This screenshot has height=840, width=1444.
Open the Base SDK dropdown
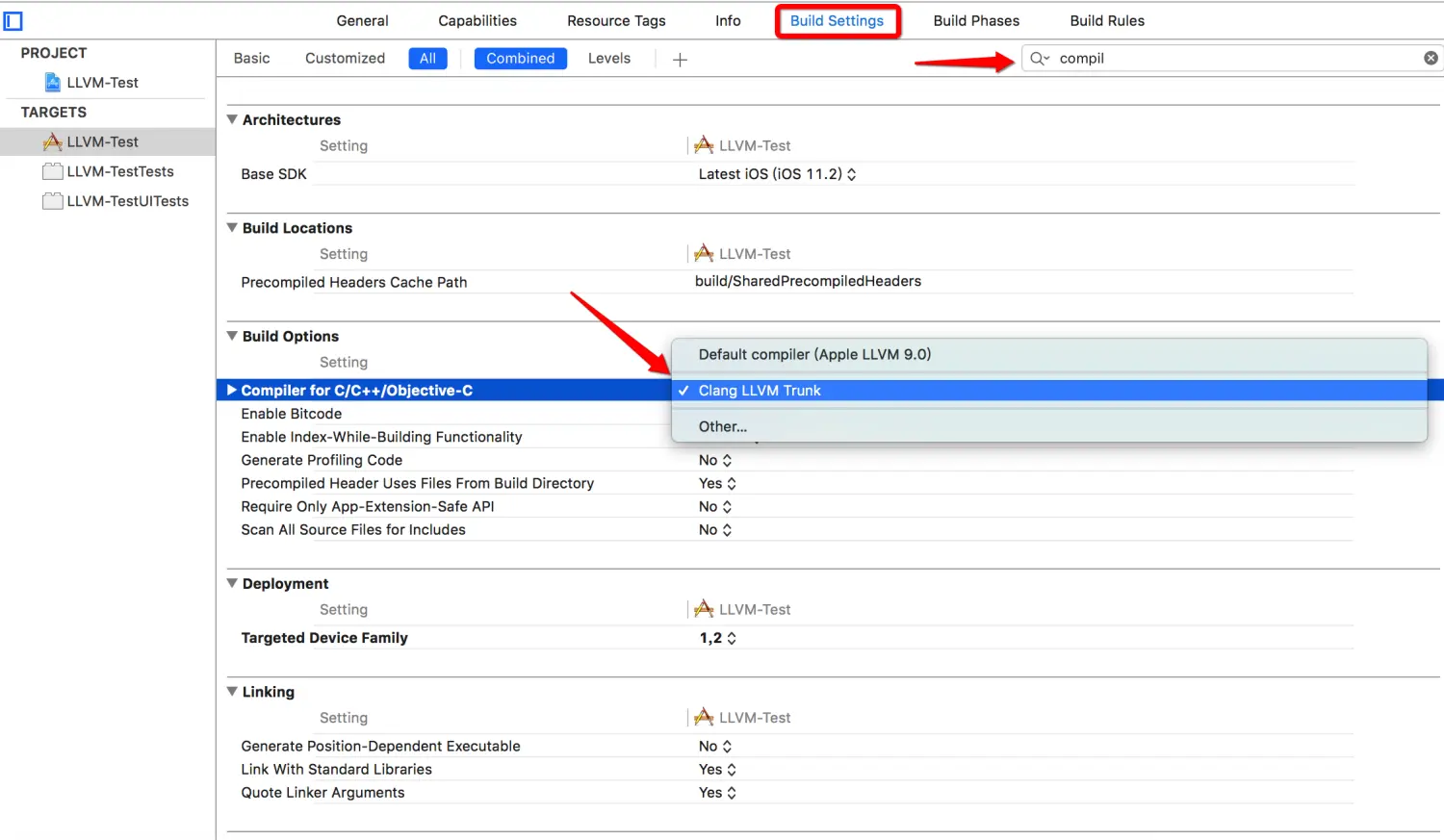(x=777, y=174)
